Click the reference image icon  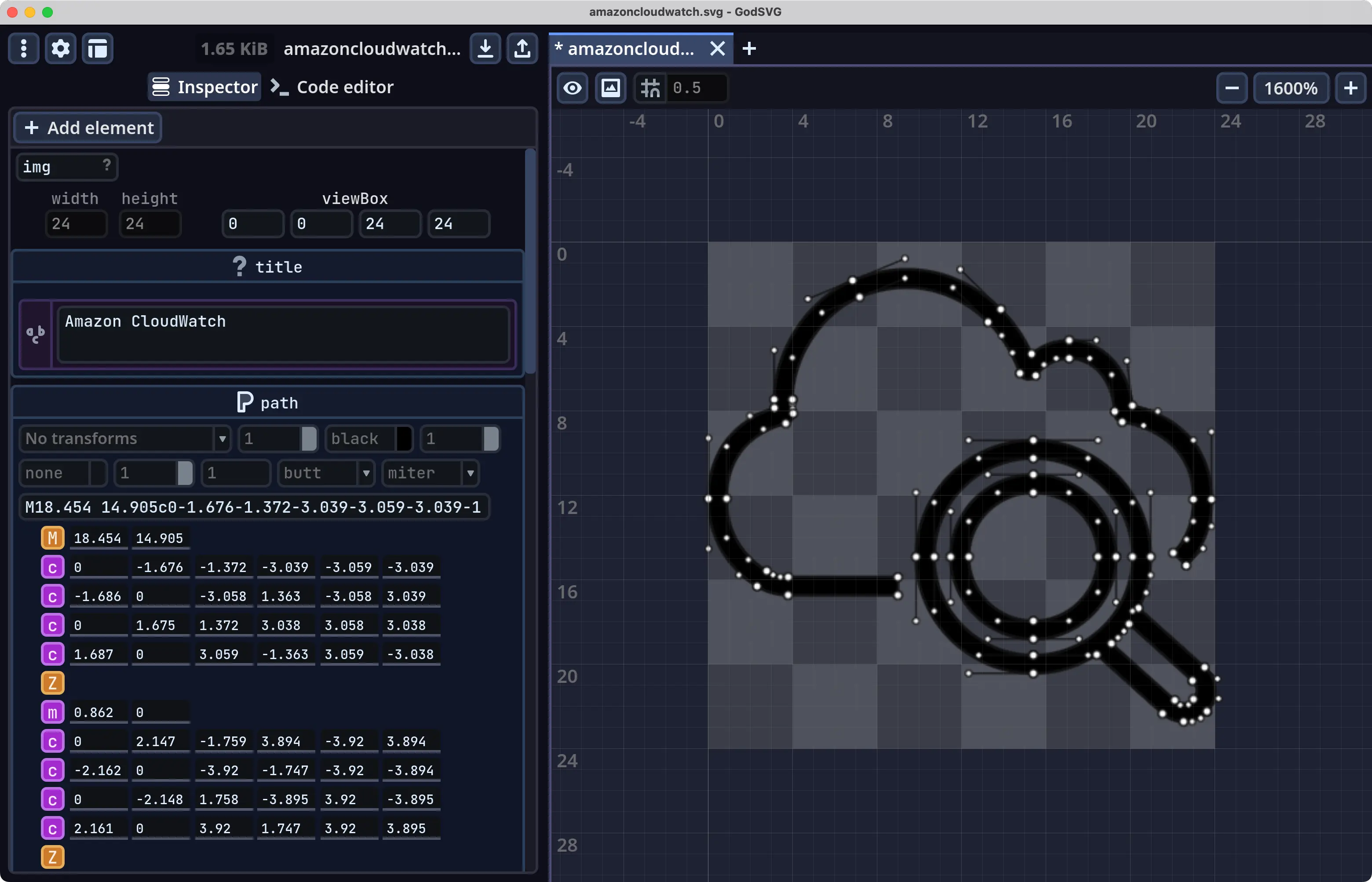pyautogui.click(x=610, y=88)
